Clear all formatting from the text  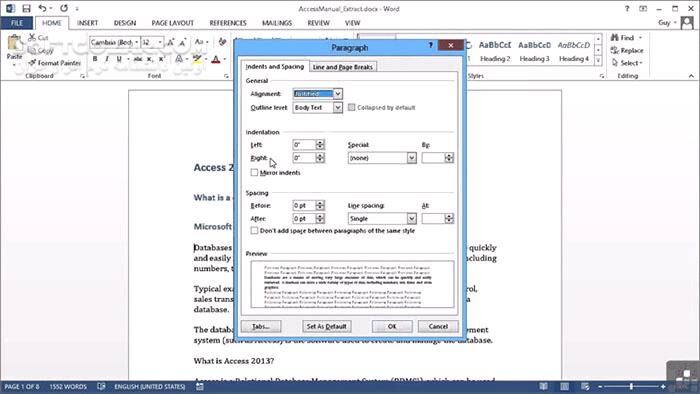(x=222, y=42)
